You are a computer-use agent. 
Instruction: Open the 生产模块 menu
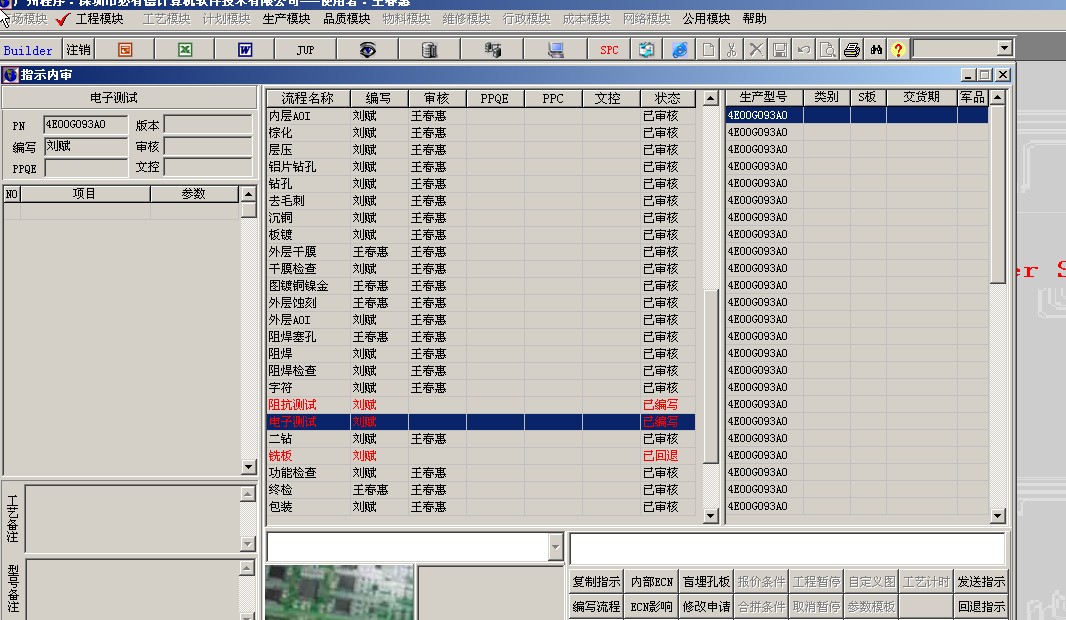(x=286, y=19)
